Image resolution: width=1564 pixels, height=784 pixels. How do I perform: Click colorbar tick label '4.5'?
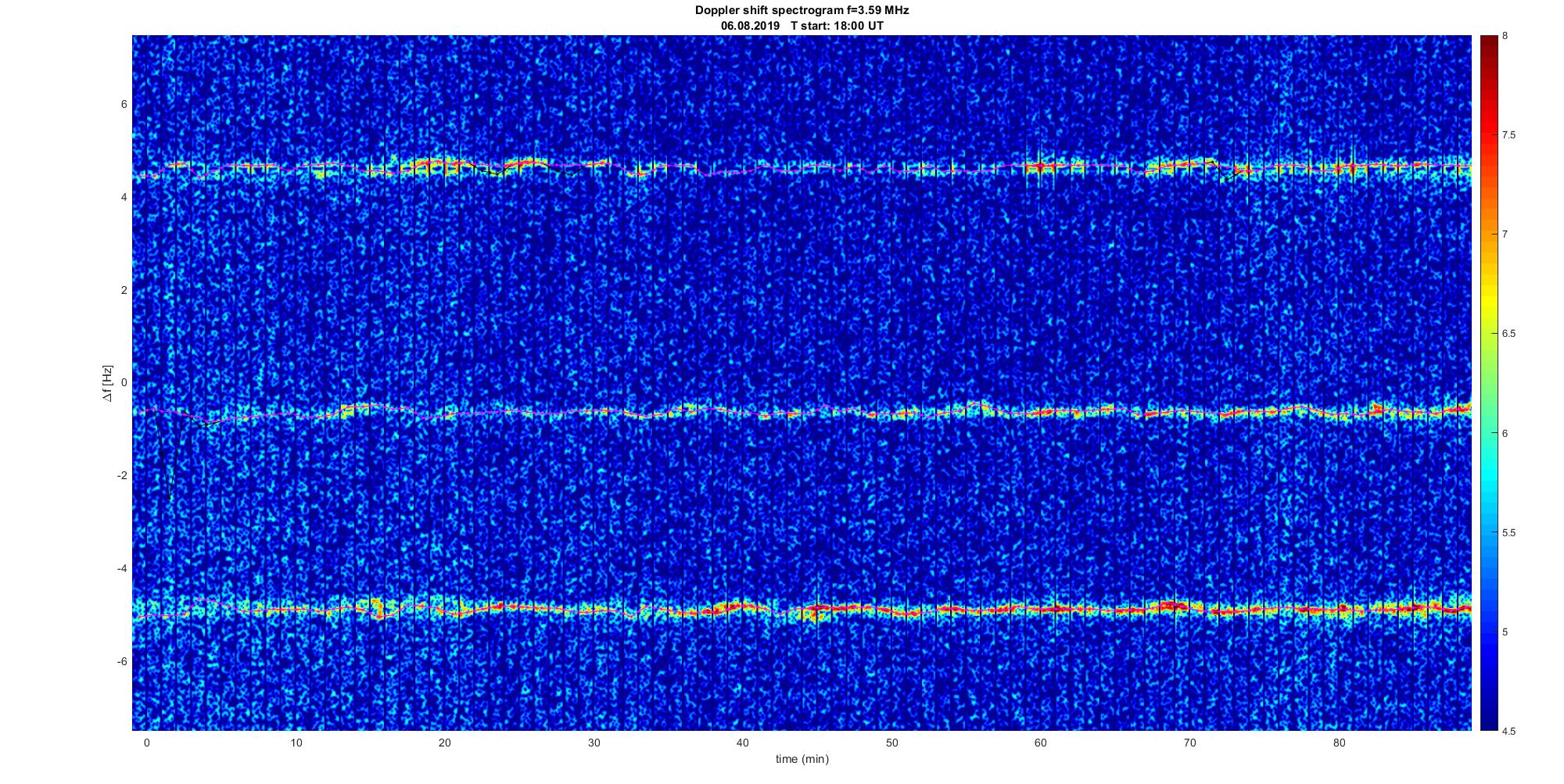1508,732
